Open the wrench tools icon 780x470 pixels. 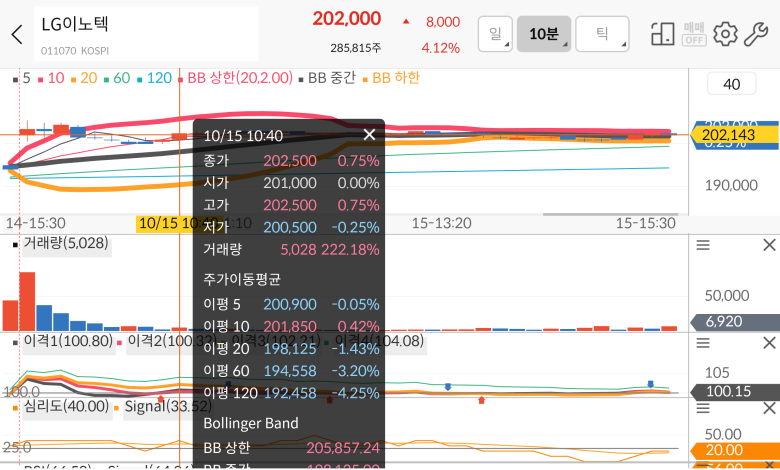(x=756, y=34)
